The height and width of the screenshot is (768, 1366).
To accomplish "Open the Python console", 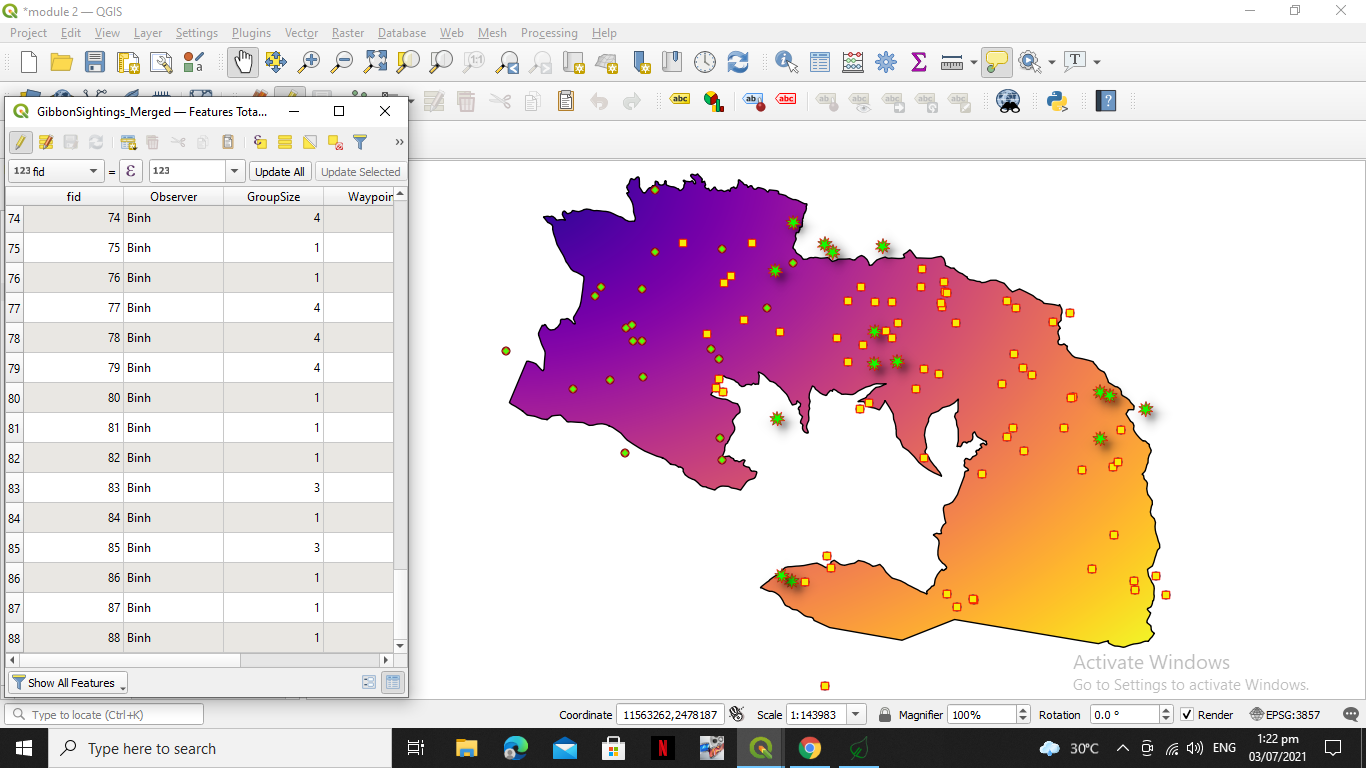I will pyautogui.click(x=1057, y=101).
